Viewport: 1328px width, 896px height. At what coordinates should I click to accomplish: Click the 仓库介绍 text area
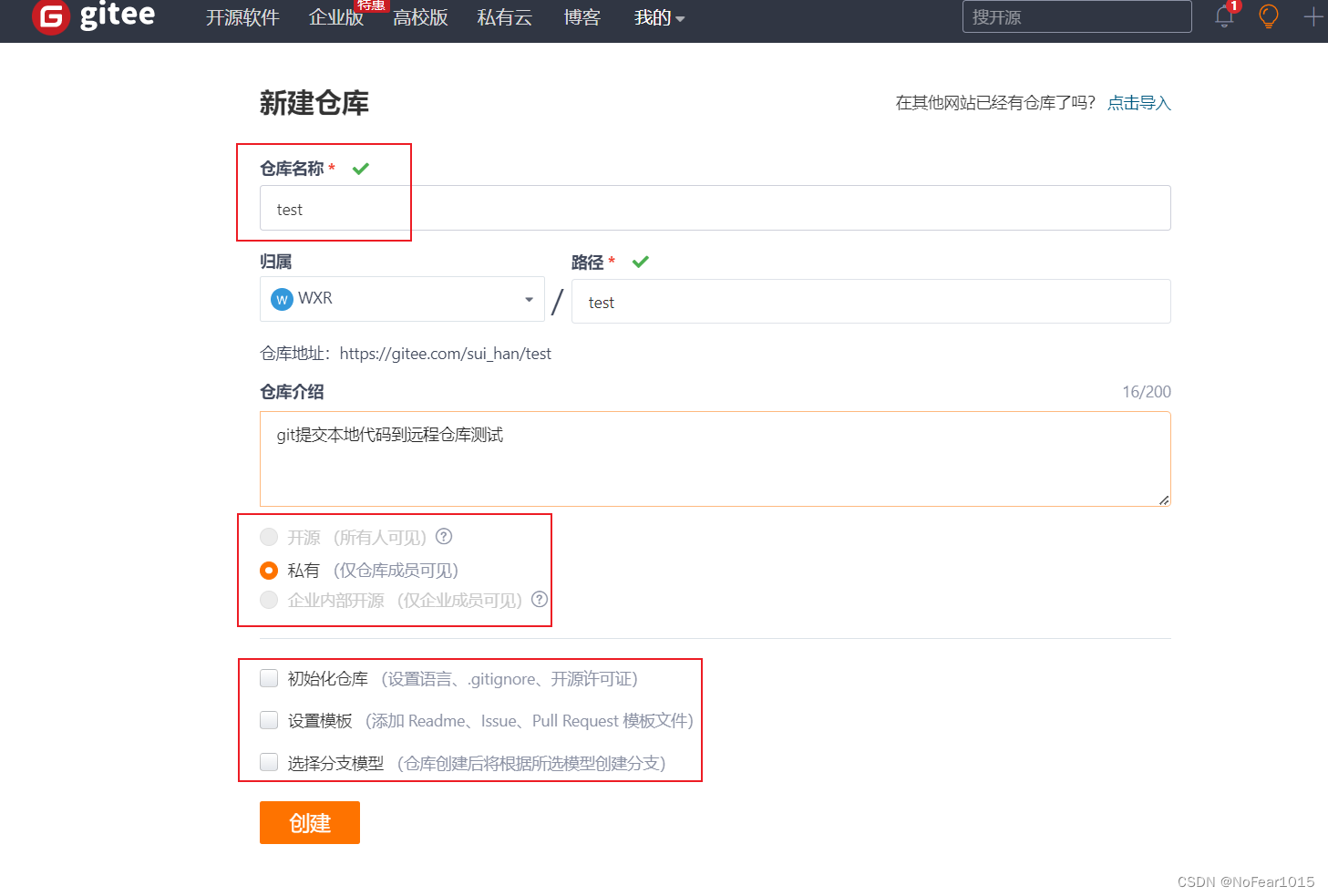[x=715, y=458]
